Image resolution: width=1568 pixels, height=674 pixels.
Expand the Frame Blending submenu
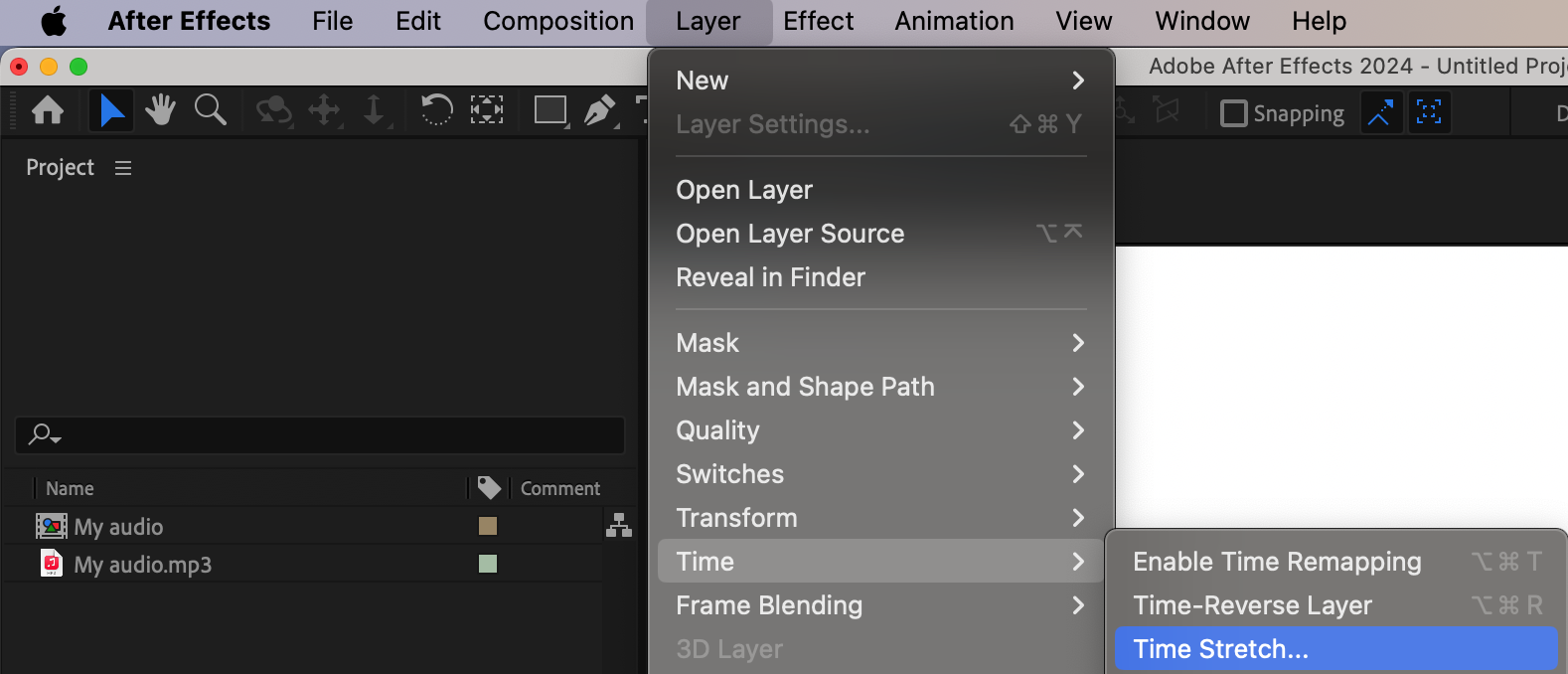pyautogui.click(x=881, y=605)
